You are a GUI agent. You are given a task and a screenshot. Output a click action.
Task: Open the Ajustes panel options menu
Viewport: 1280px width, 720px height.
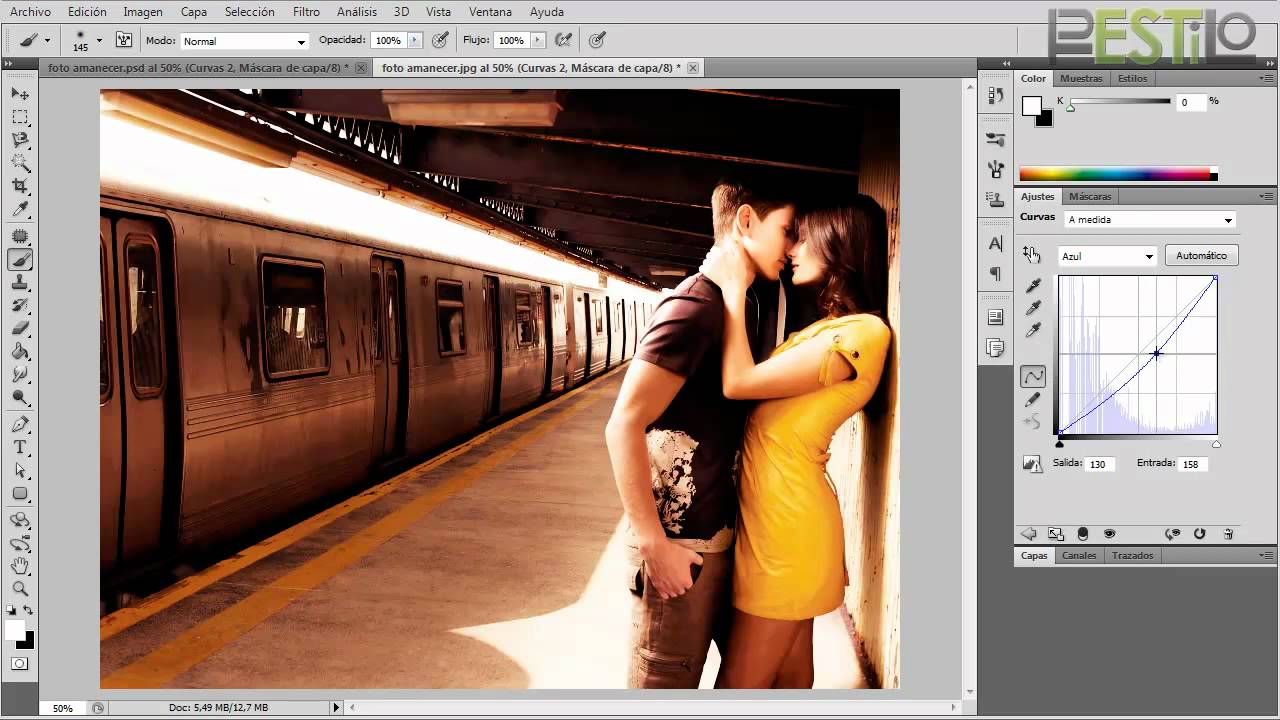click(x=1266, y=196)
